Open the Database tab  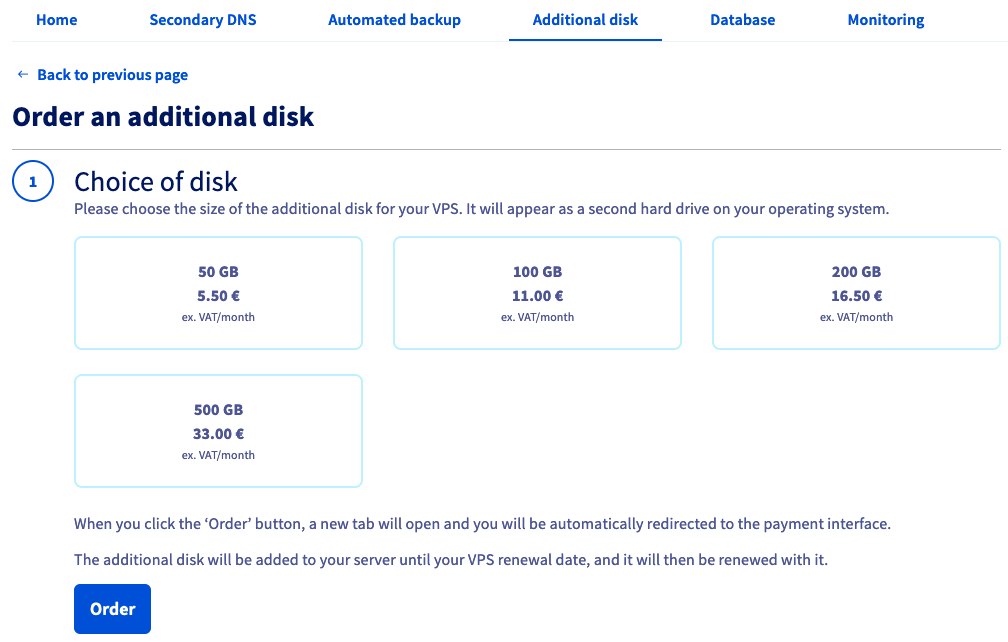point(742,20)
